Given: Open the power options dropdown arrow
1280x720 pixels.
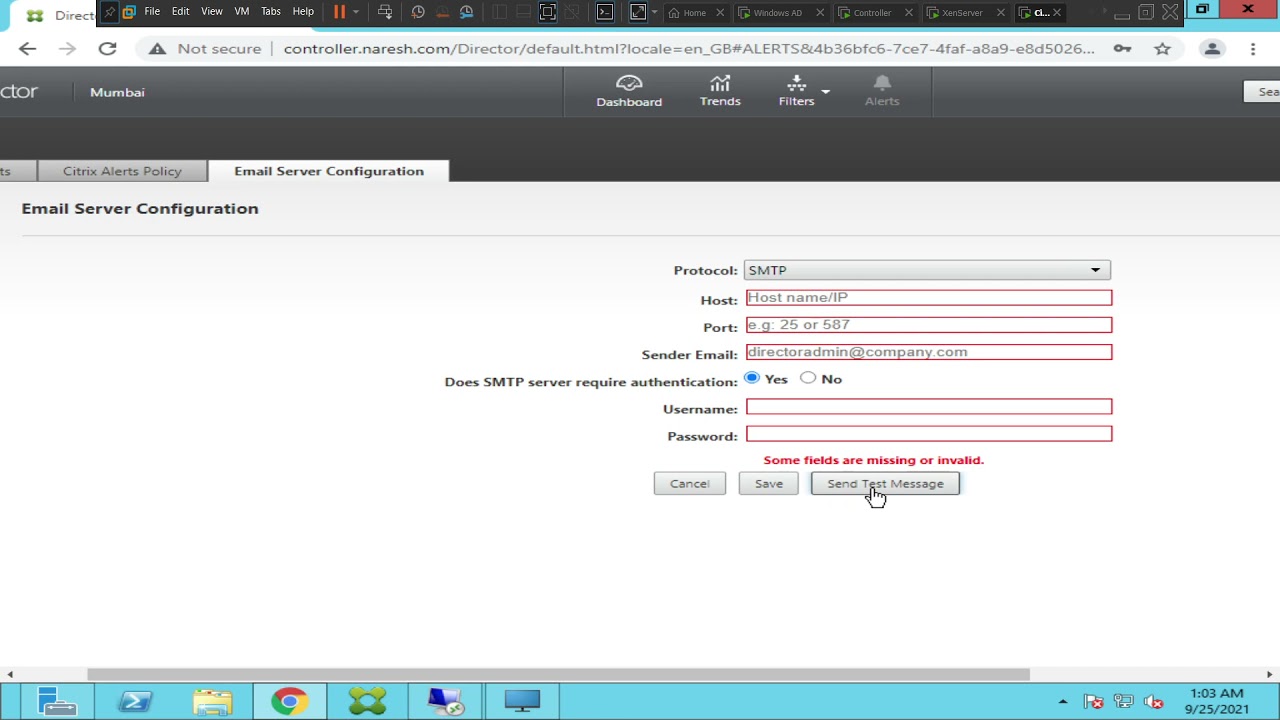Looking at the screenshot, I should tap(355, 12).
